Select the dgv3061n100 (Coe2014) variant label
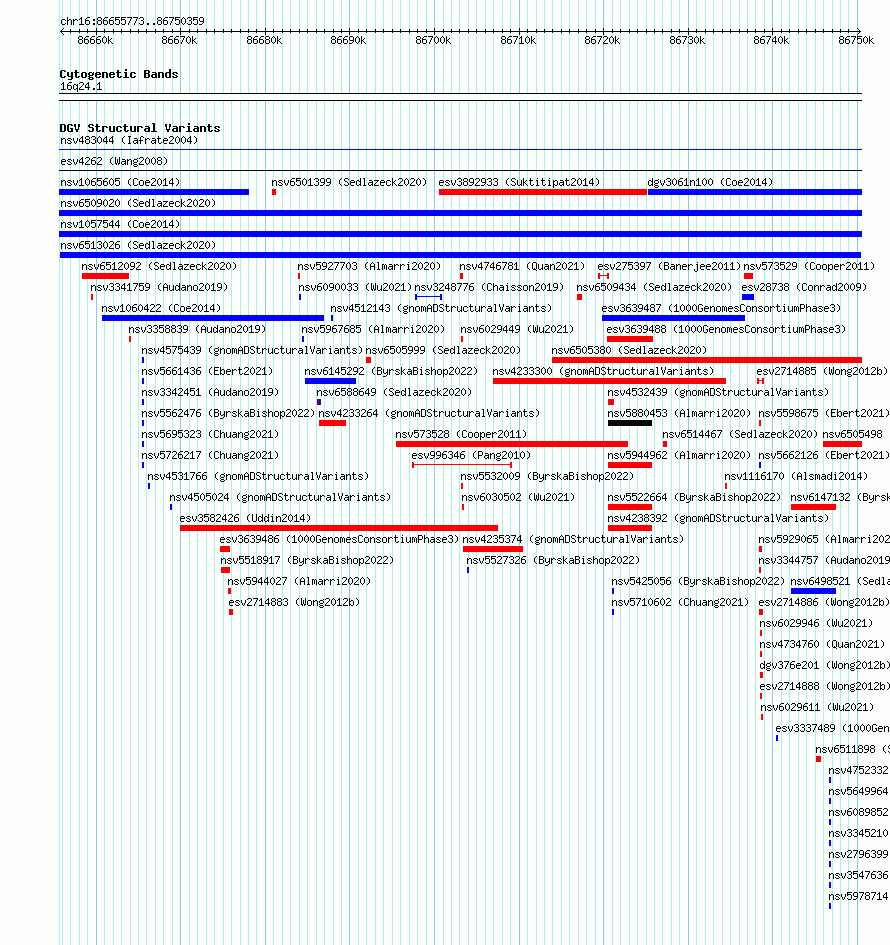The image size is (890, 945). point(710,183)
